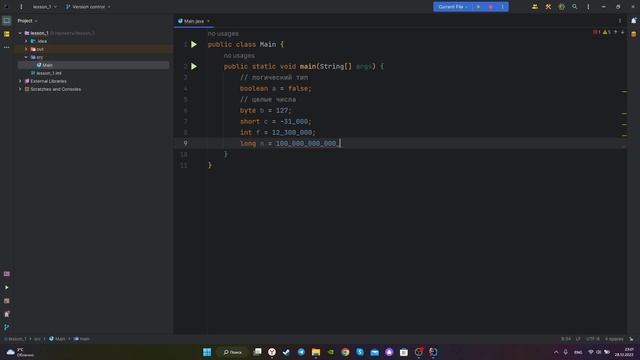This screenshot has width=640, height=360.
Task: Go to next highlighted error arrow
Action: click(x=622, y=32)
